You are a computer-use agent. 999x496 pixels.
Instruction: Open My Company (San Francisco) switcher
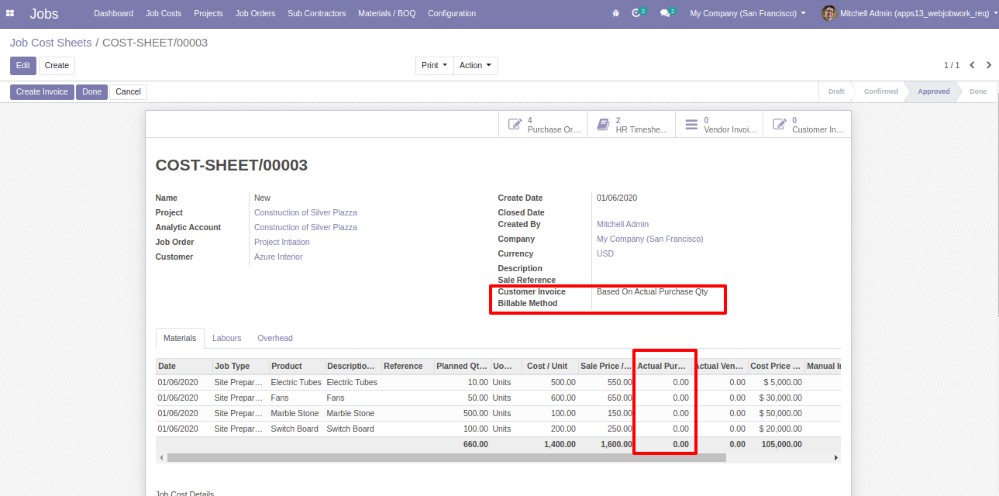[x=748, y=14]
